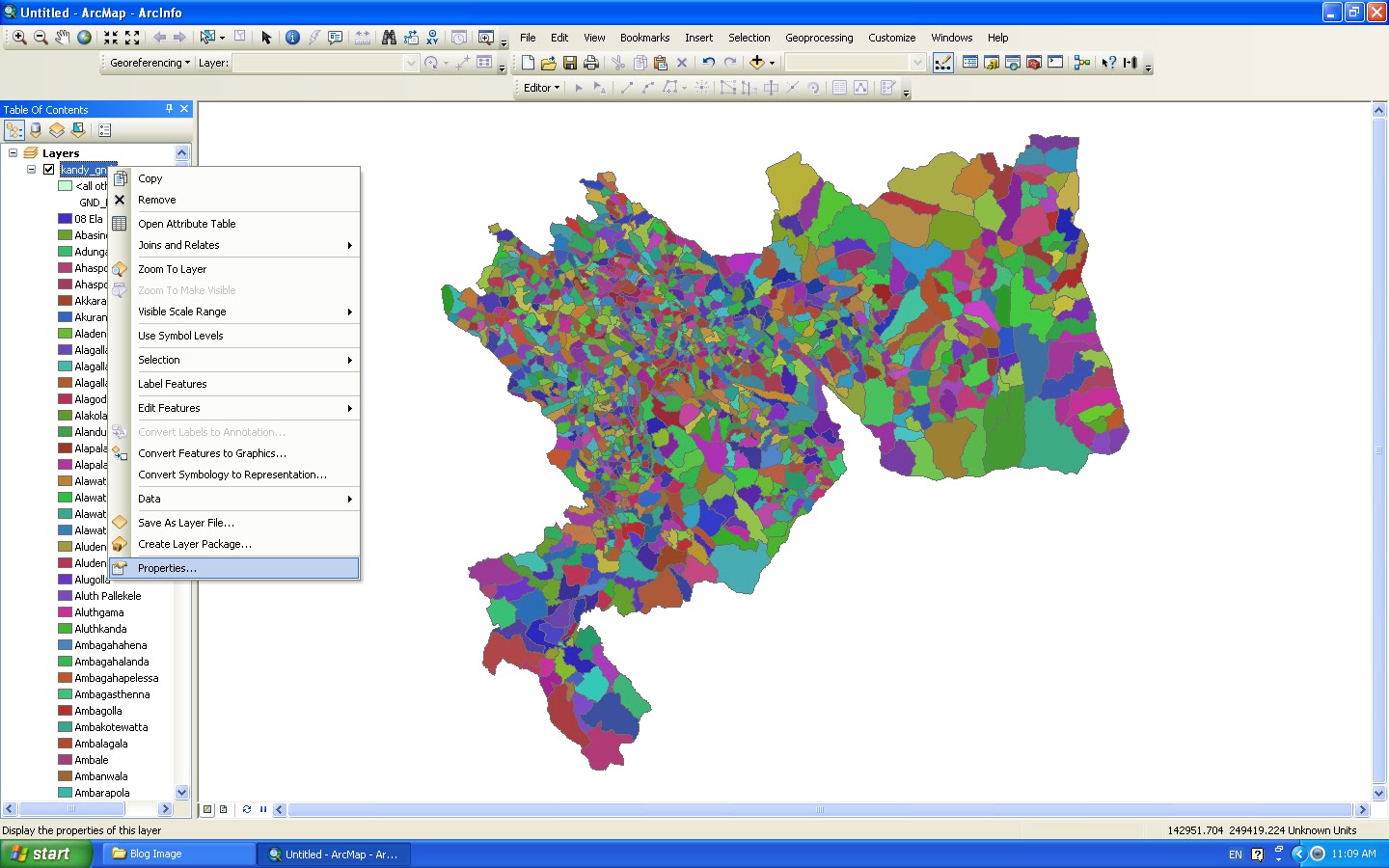Zoom to Full Extent with the globe icon
The height and width of the screenshot is (868, 1389).
coord(83,37)
